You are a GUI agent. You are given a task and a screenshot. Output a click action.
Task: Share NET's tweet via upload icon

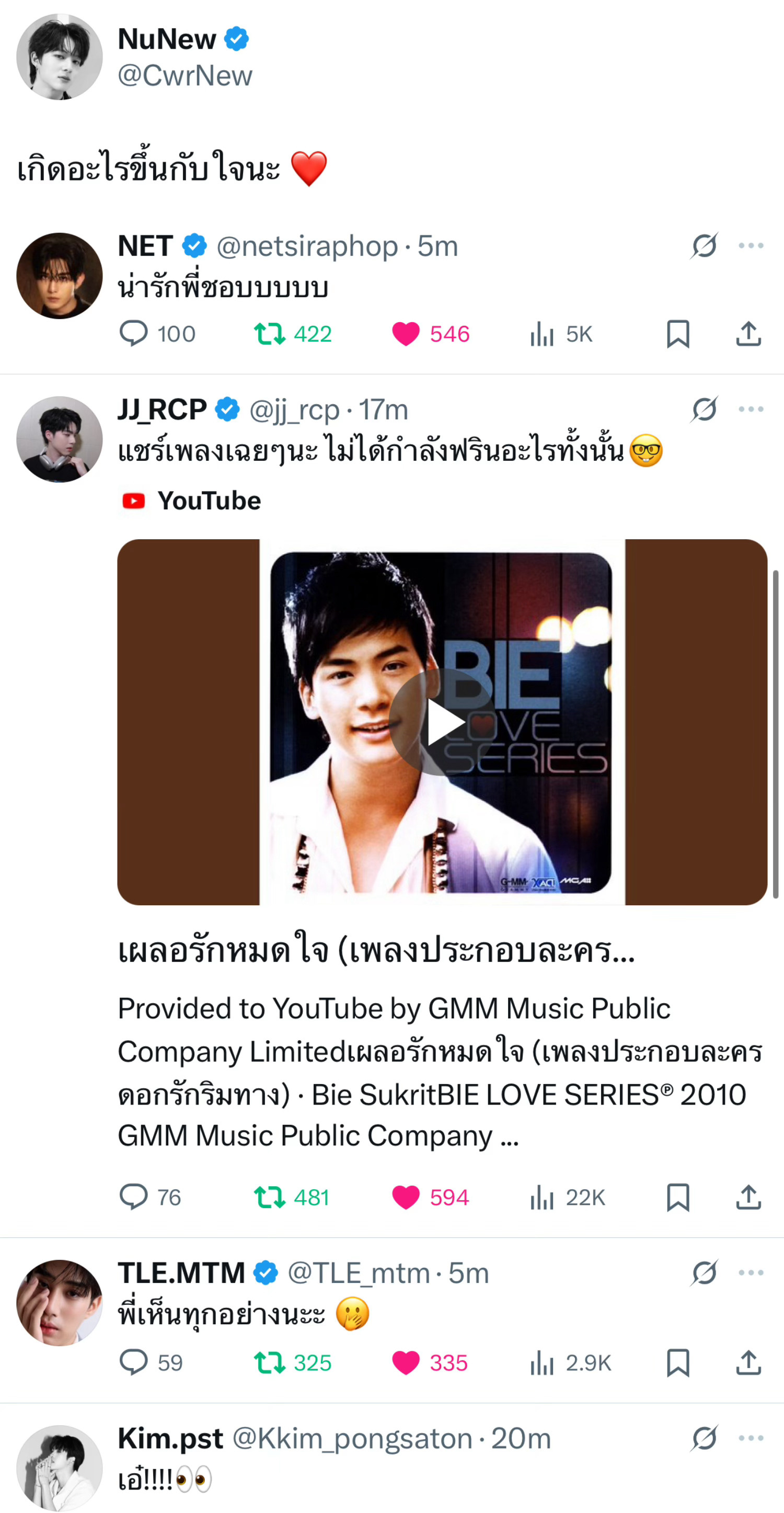748,334
